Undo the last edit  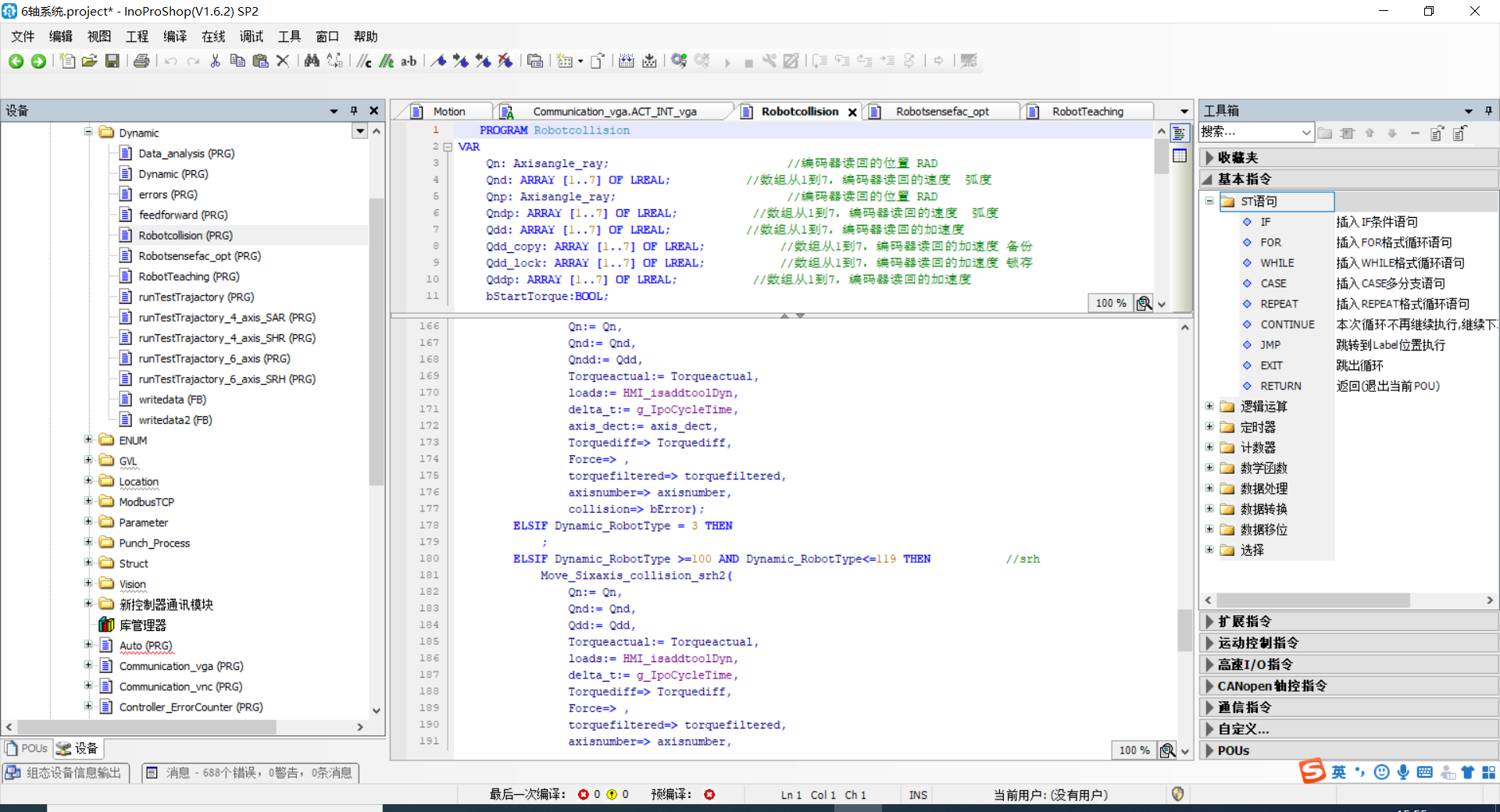(x=170, y=61)
